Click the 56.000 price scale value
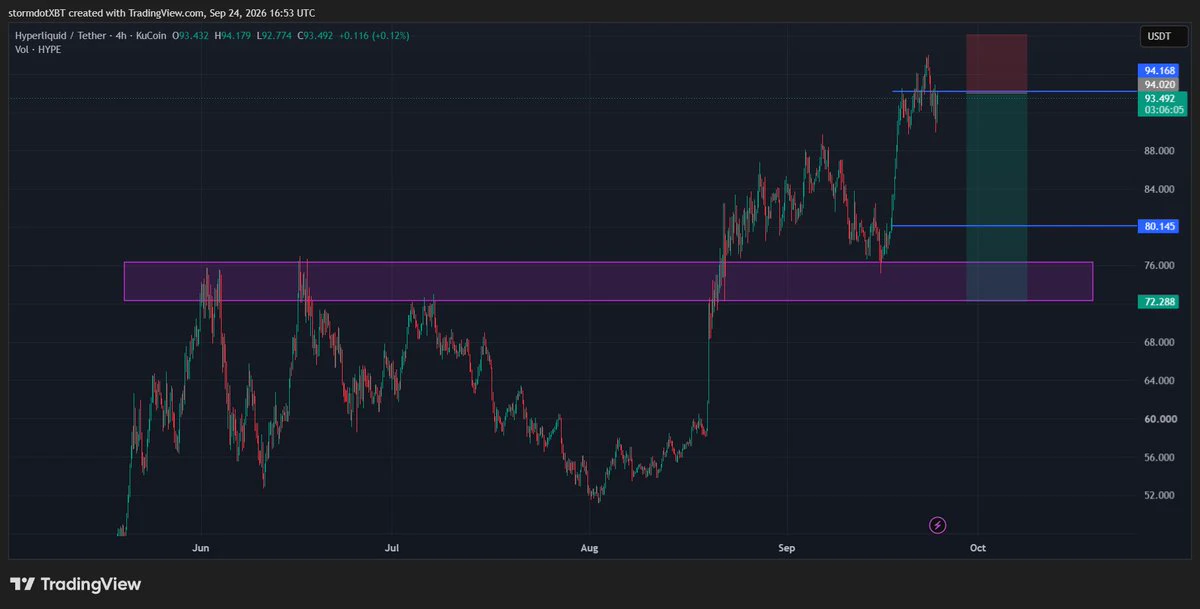Viewport: 1200px width, 609px height. pos(1160,458)
